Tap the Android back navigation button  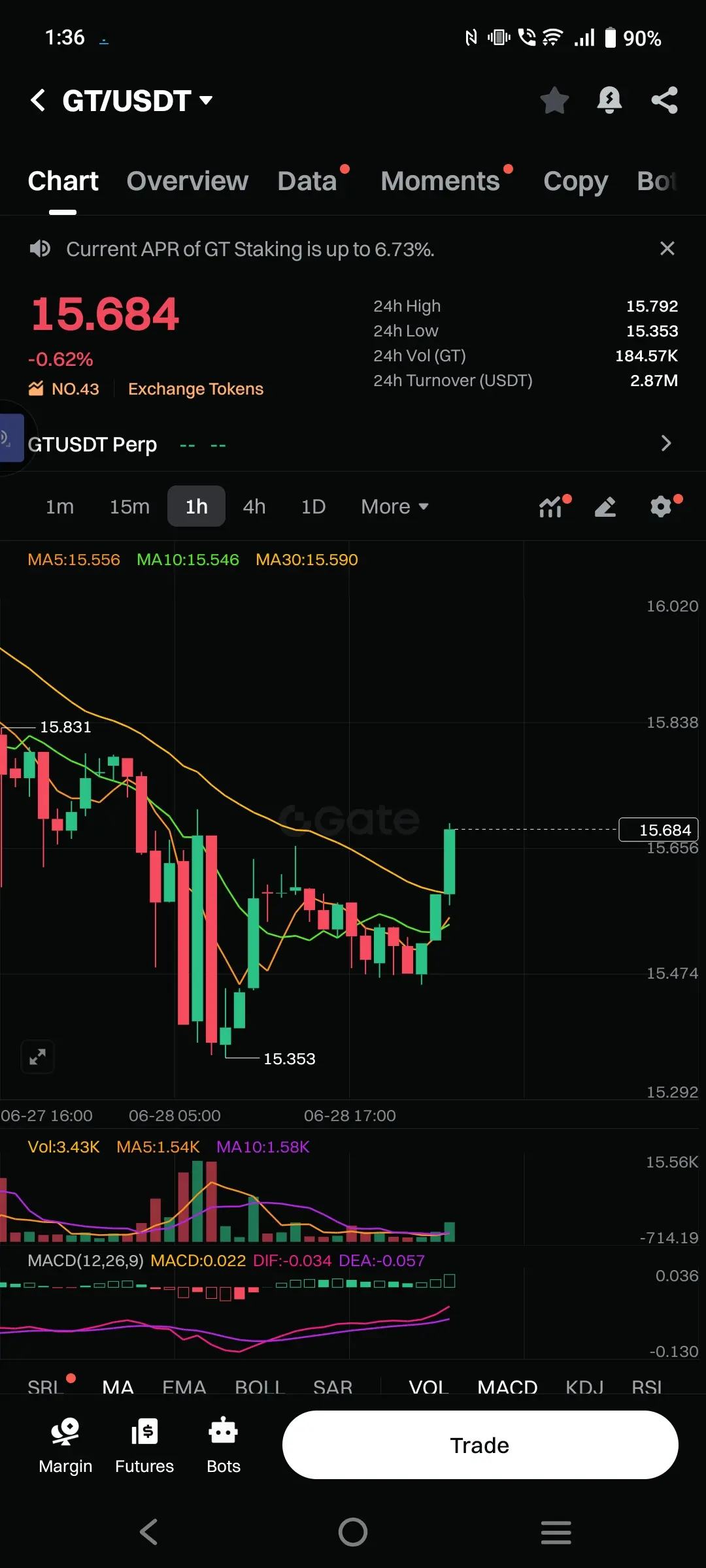point(149,1531)
